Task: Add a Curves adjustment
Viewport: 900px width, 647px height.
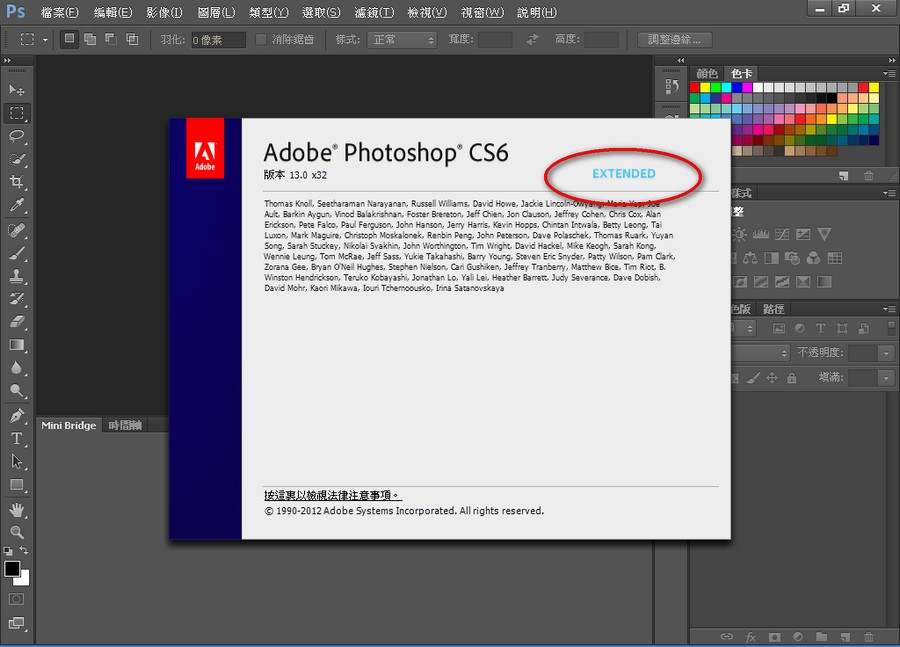Action: (782, 234)
